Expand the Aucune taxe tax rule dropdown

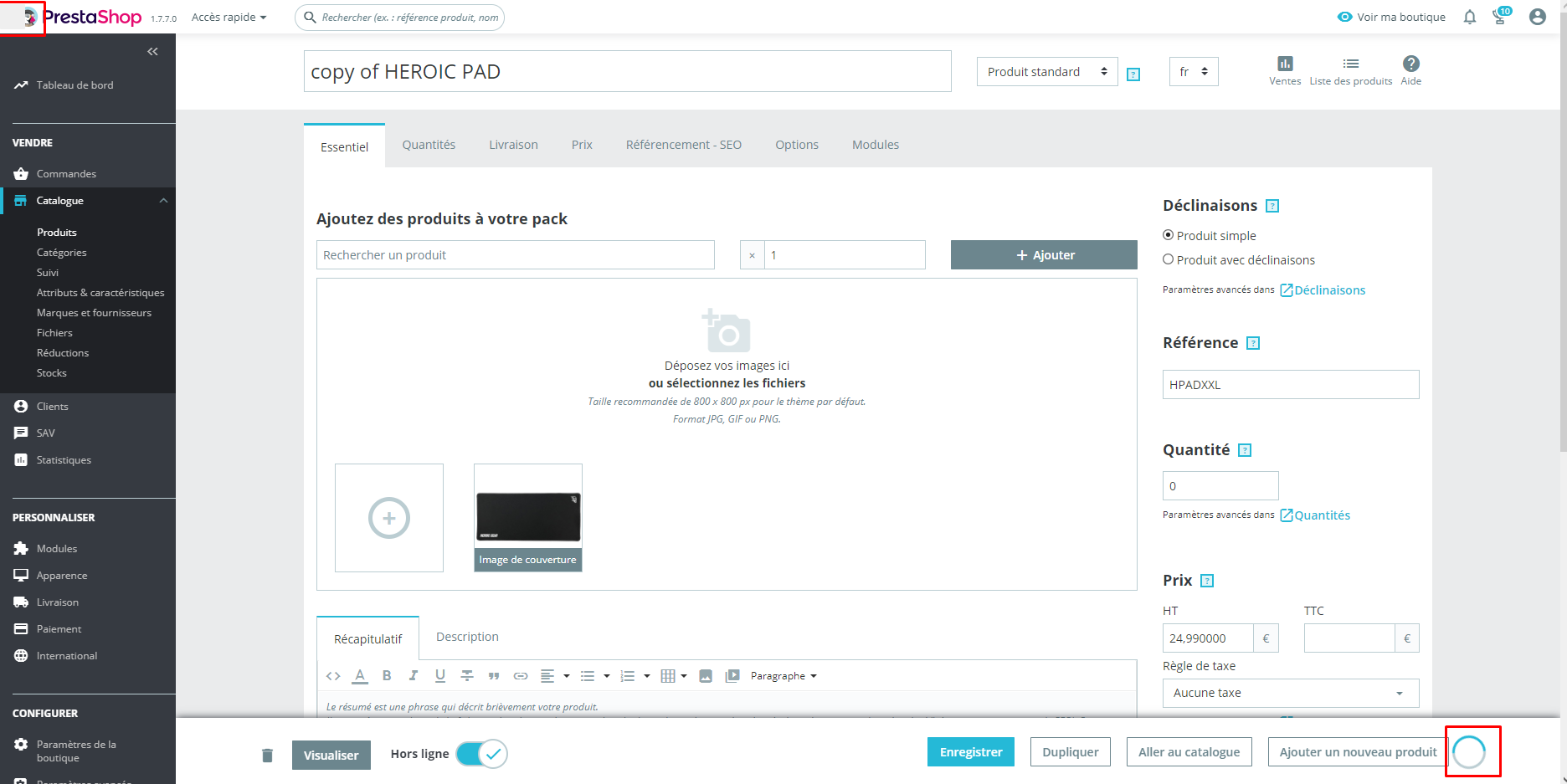tap(1291, 693)
